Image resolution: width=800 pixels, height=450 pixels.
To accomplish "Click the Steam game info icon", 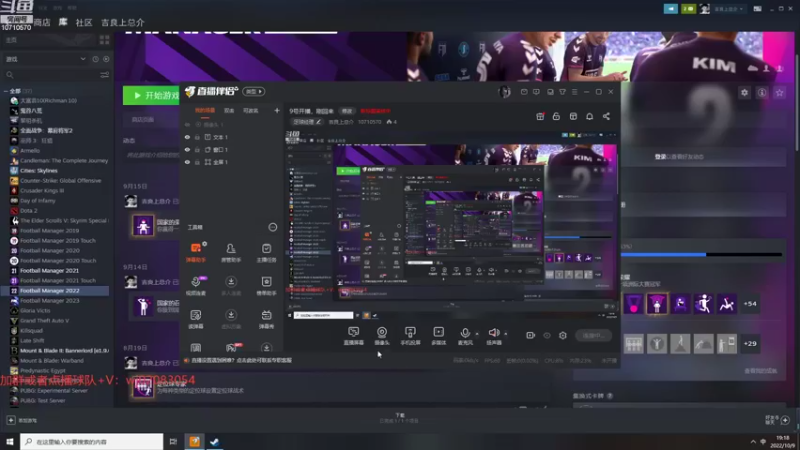I will pos(762,93).
